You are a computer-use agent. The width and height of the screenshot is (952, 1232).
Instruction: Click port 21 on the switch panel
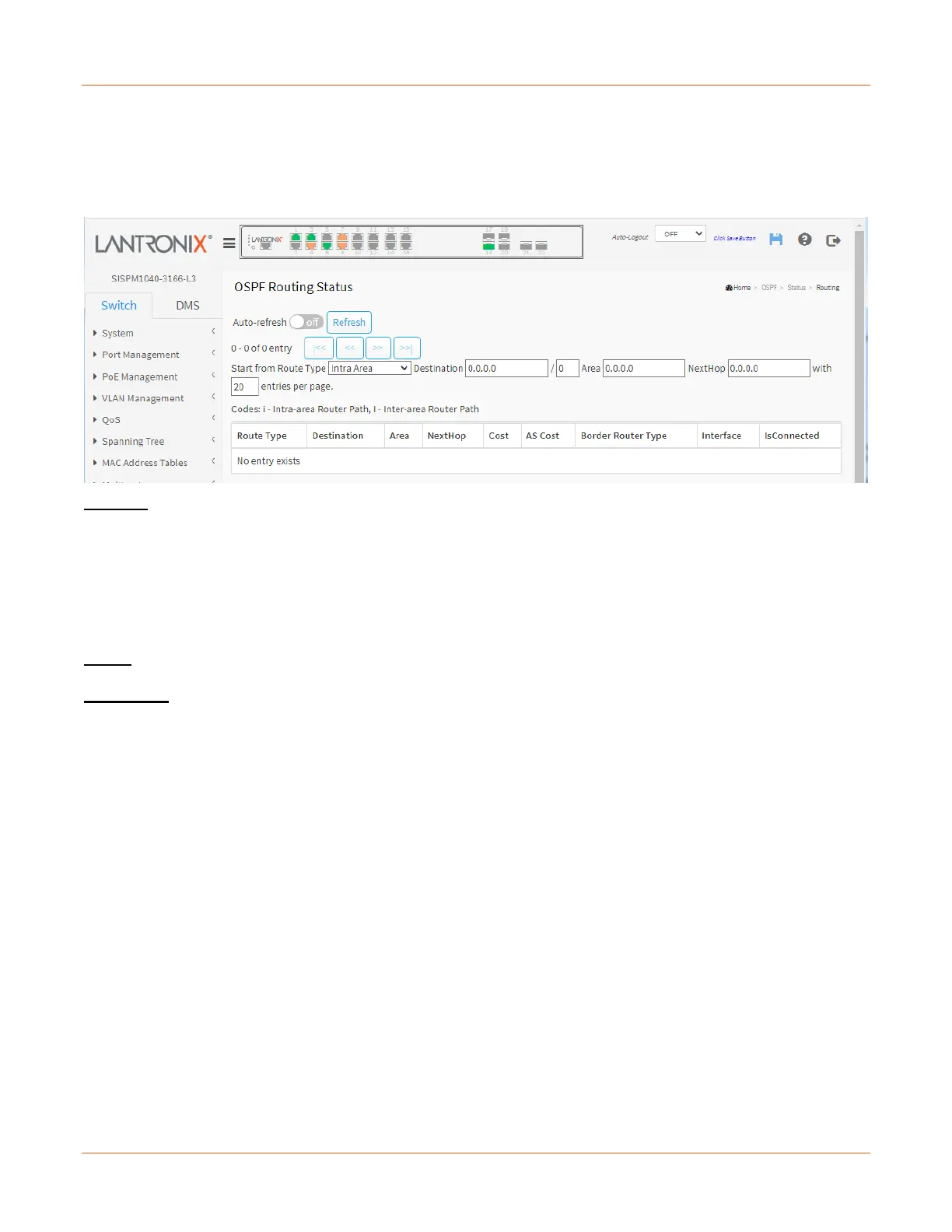[526, 246]
